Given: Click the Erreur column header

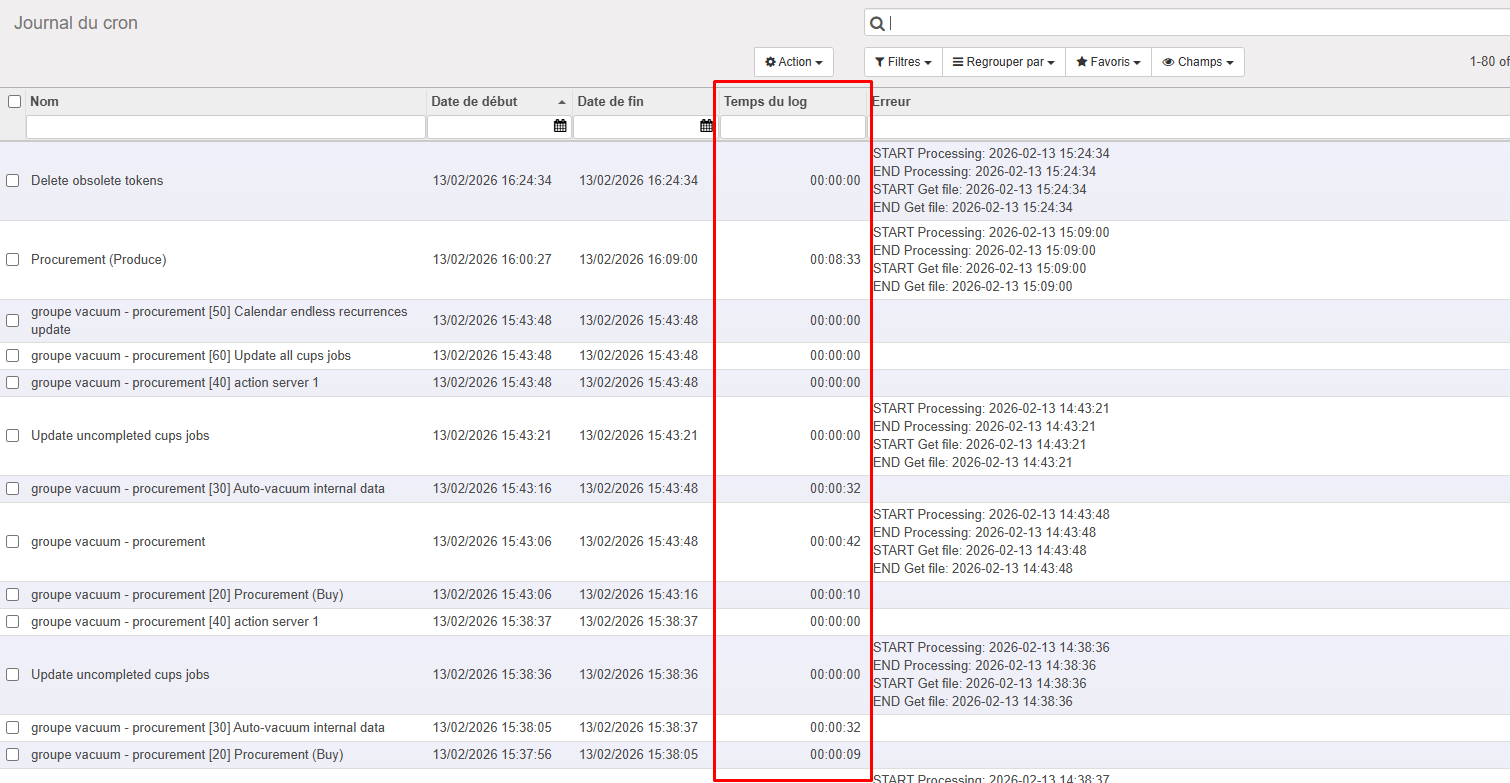Looking at the screenshot, I should tap(891, 101).
